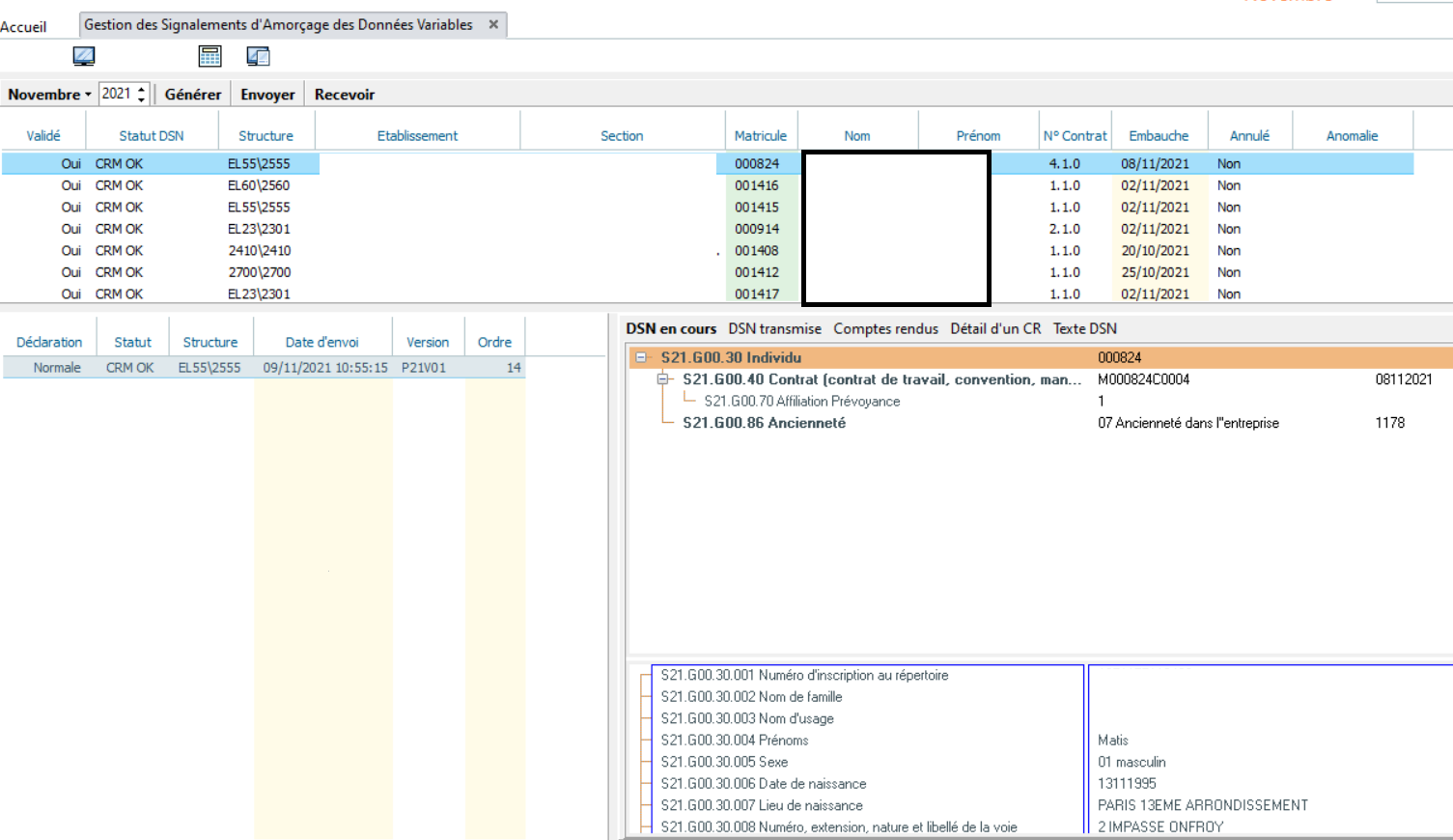Click the Ordre column header
Viewport: 1453px width, 840px height.
click(x=494, y=342)
